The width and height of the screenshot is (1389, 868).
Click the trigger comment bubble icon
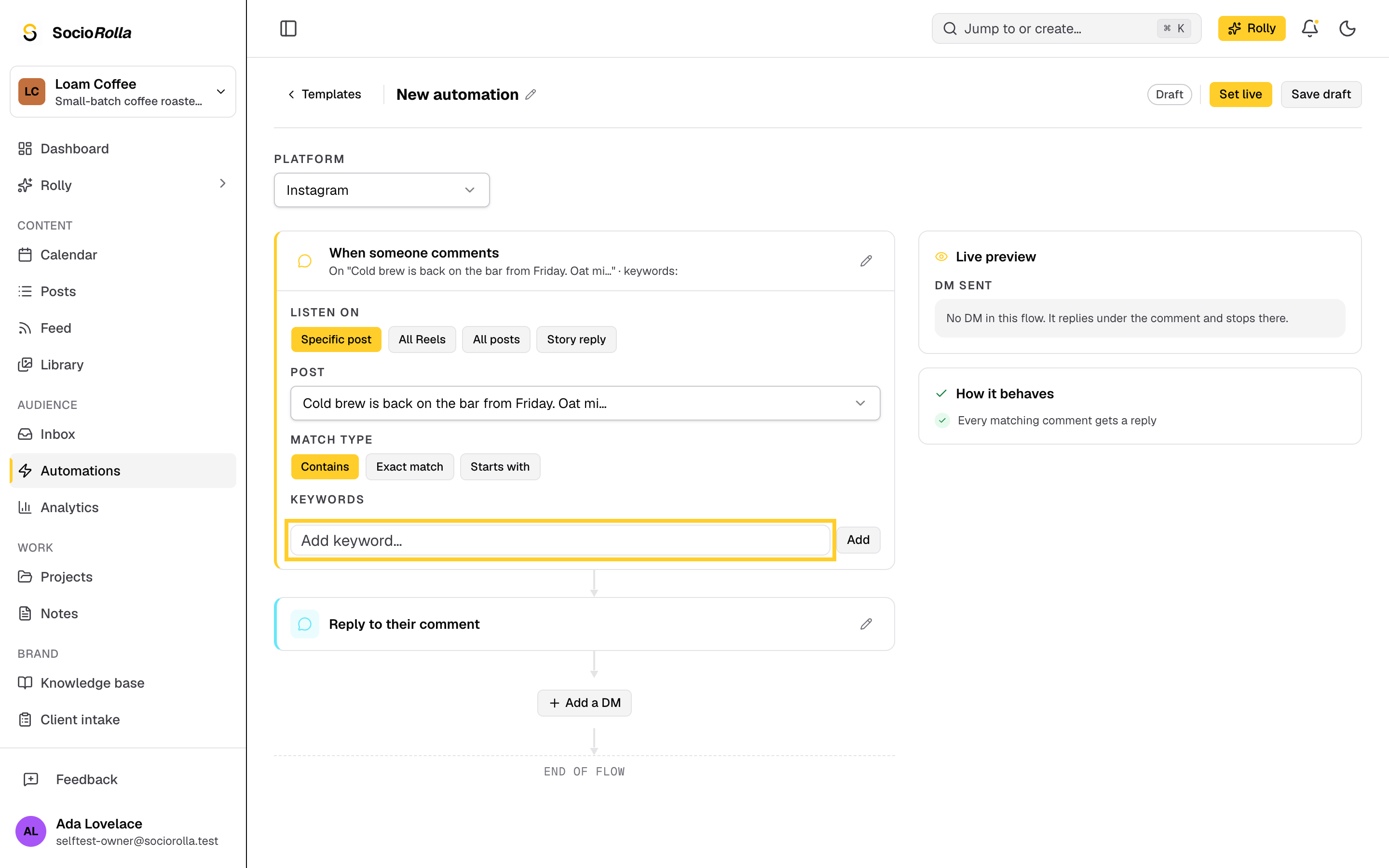(x=305, y=261)
